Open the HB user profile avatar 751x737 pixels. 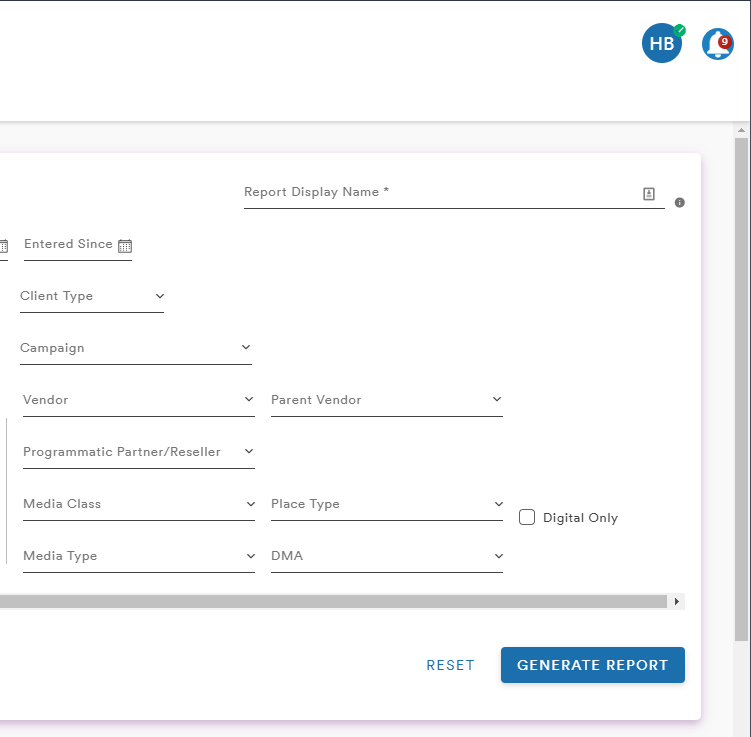[x=661, y=43]
